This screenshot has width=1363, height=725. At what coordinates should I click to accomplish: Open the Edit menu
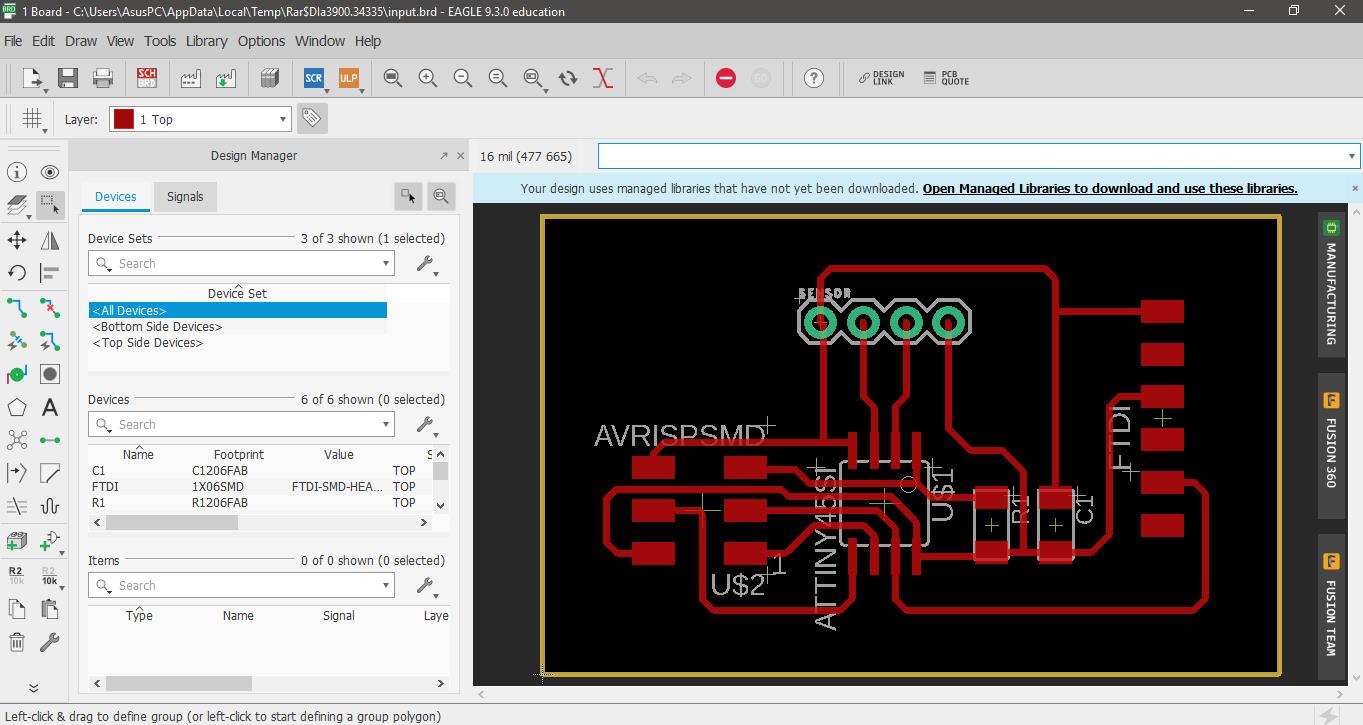point(43,41)
